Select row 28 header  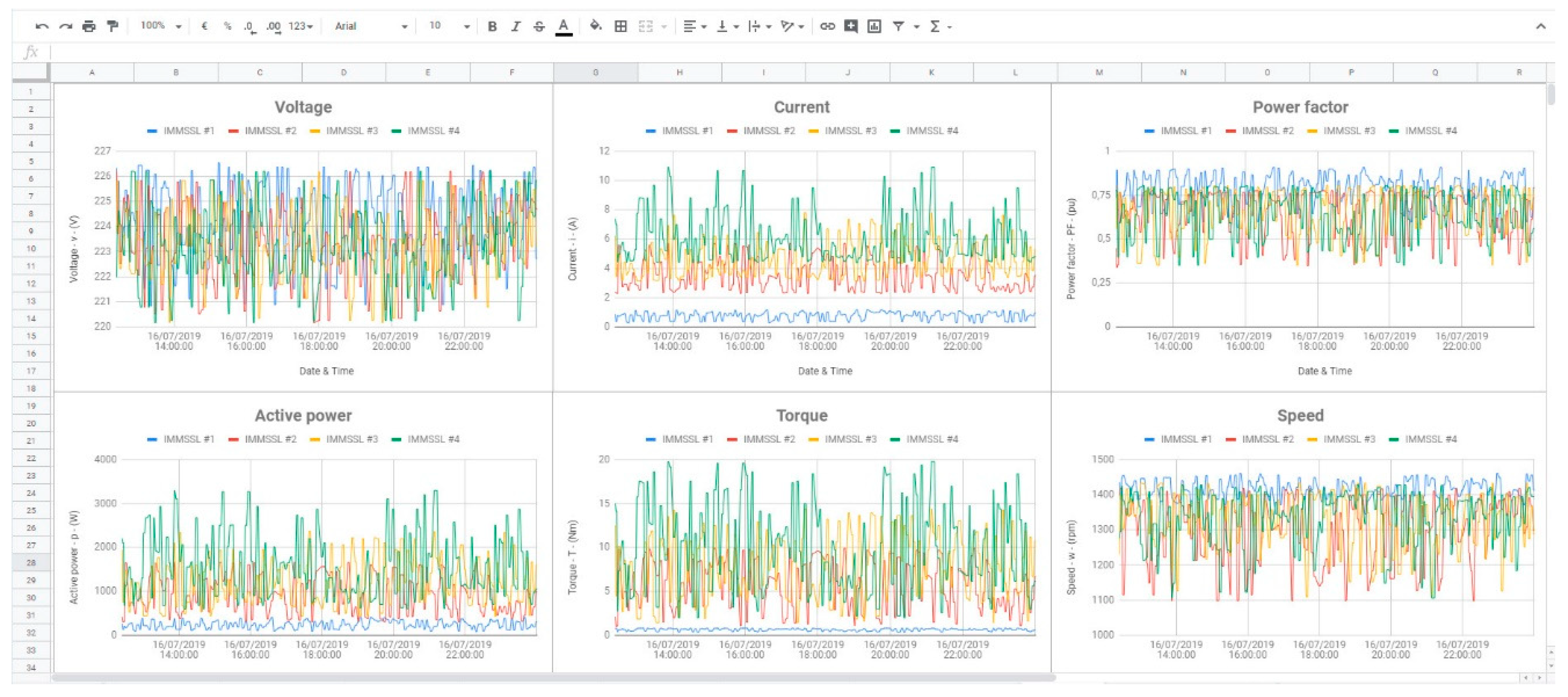[x=30, y=562]
